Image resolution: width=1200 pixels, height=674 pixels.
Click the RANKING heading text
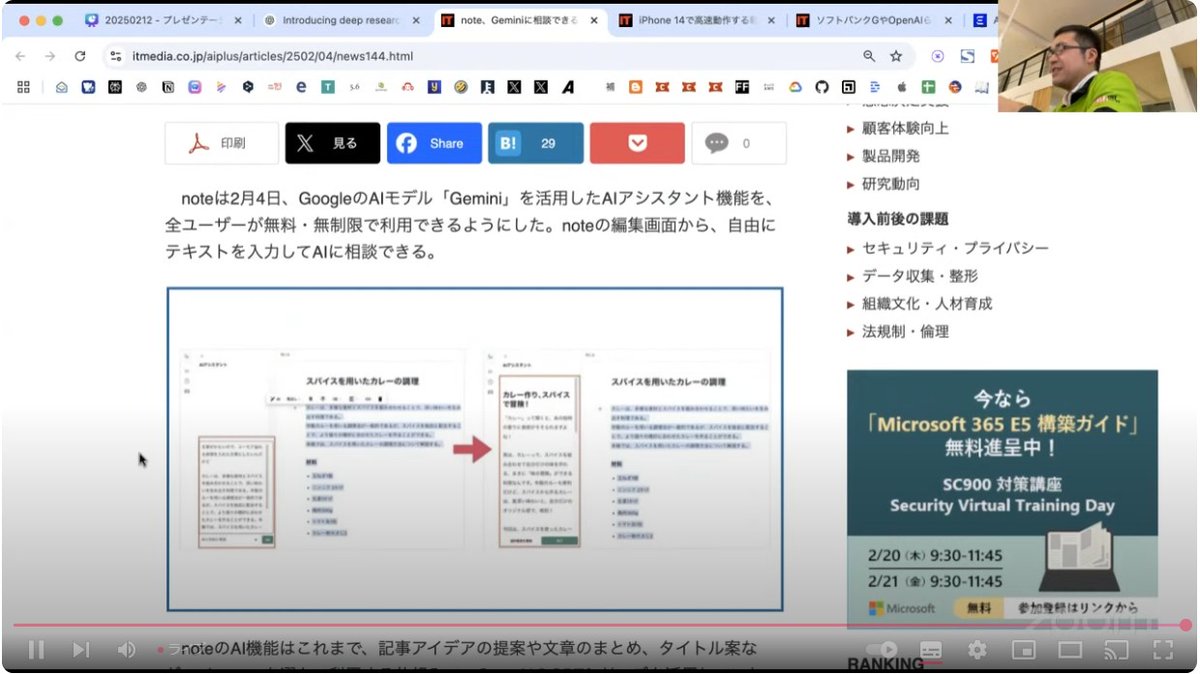tap(886, 664)
